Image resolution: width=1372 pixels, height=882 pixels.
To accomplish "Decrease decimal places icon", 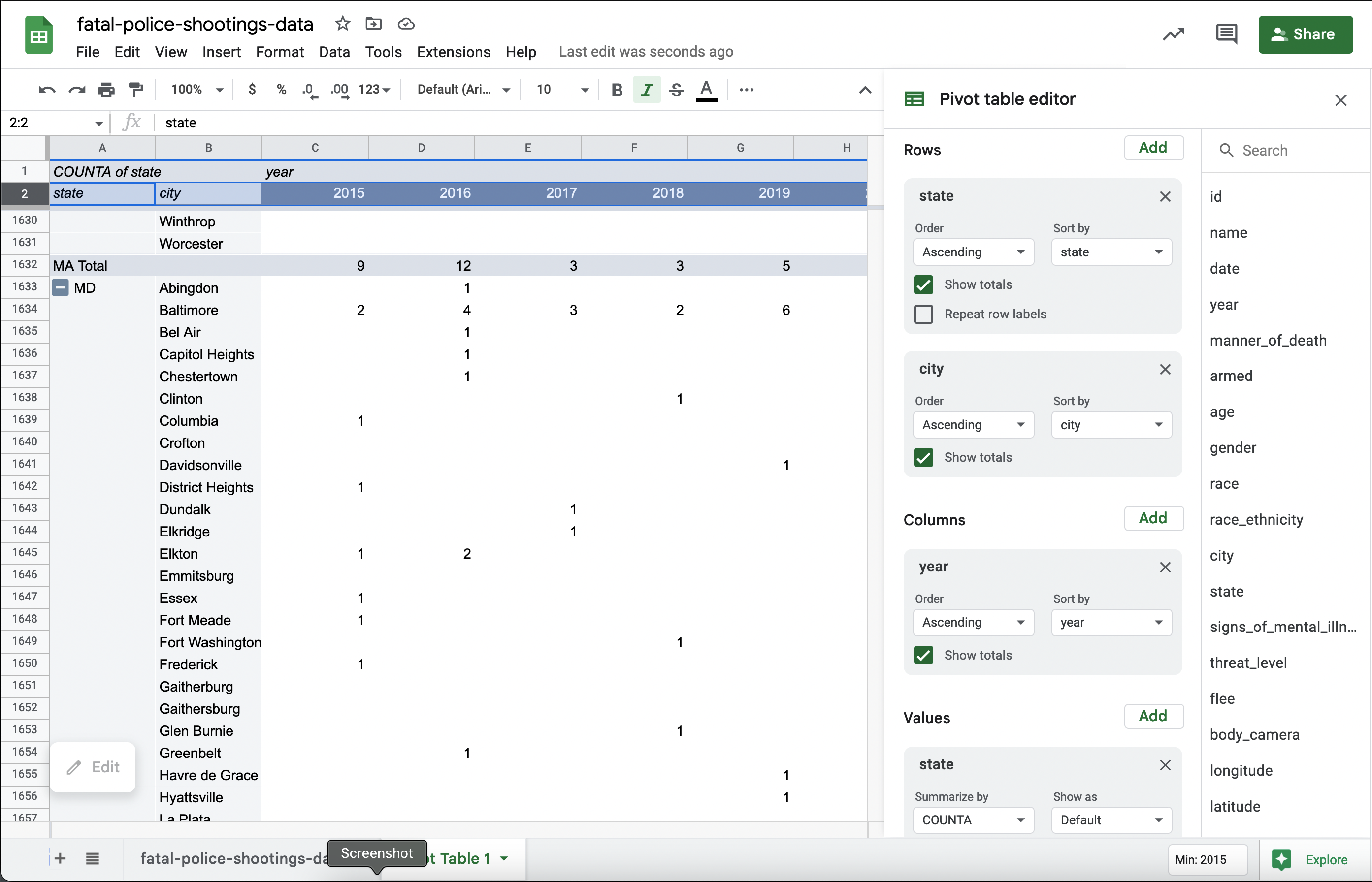I will (x=309, y=90).
